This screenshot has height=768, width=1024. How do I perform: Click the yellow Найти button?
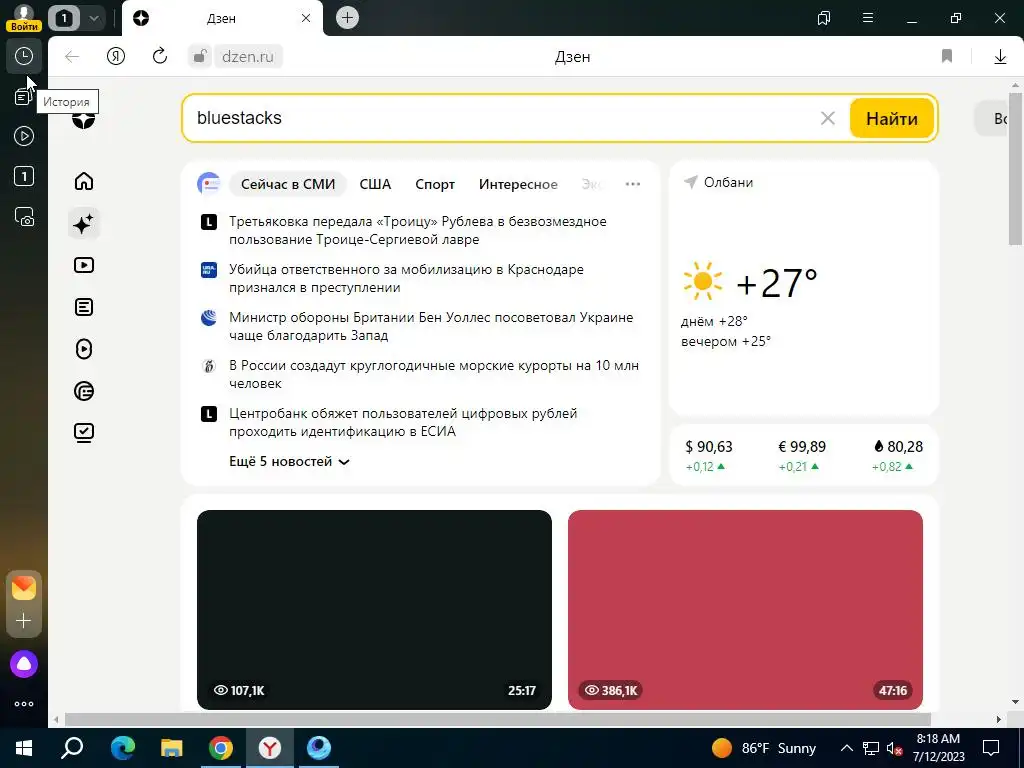click(891, 118)
